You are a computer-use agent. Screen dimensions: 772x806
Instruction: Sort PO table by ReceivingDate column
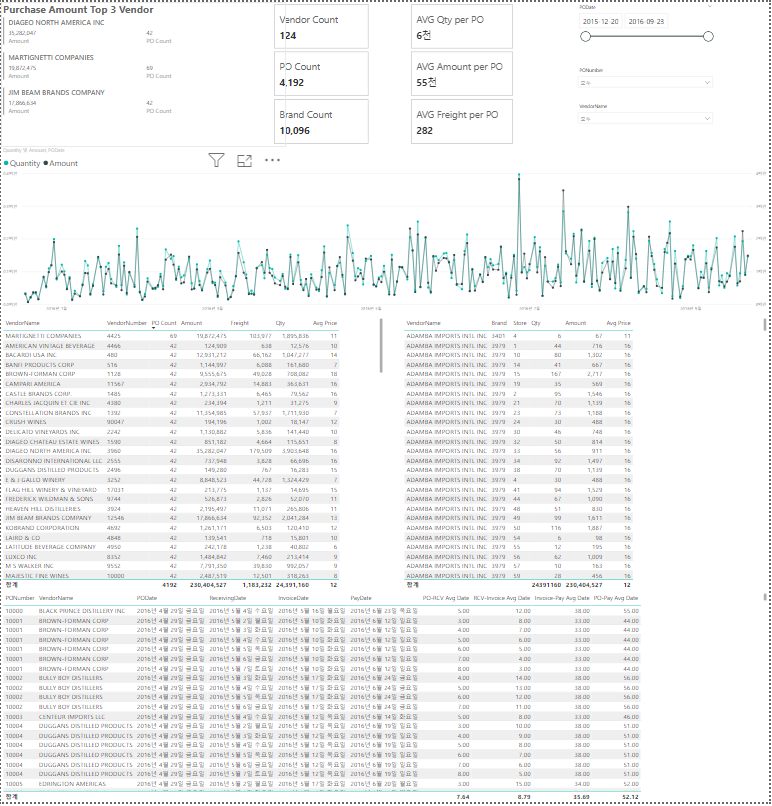(x=228, y=598)
